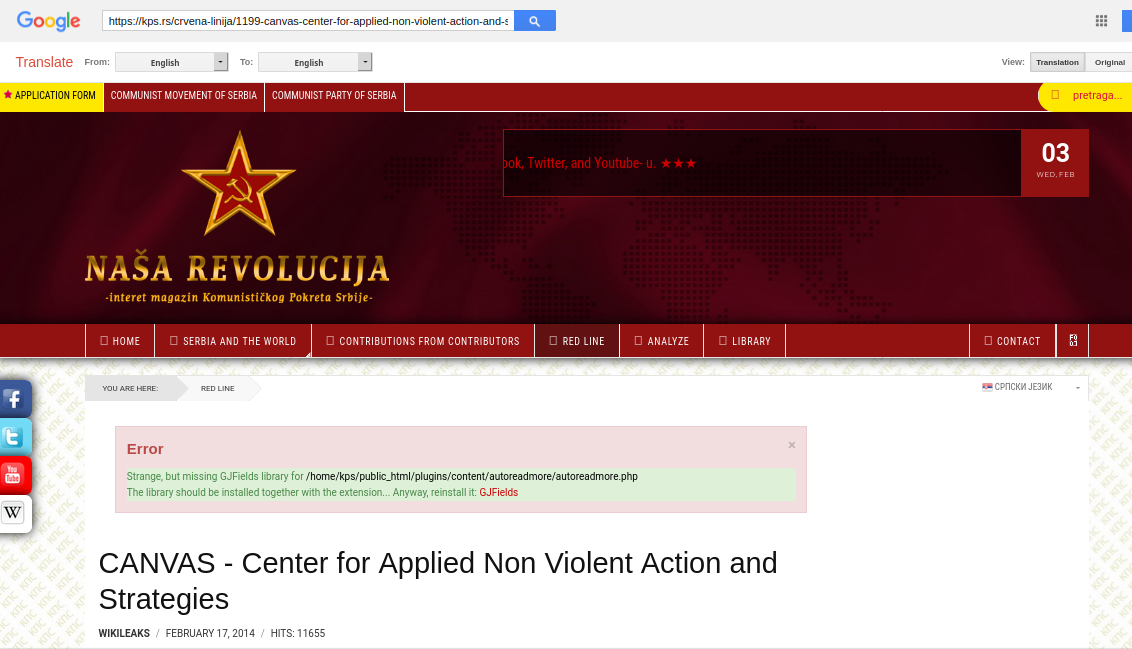Open the Contact menu item
Viewport: 1132px width, 649px height.
click(1012, 341)
